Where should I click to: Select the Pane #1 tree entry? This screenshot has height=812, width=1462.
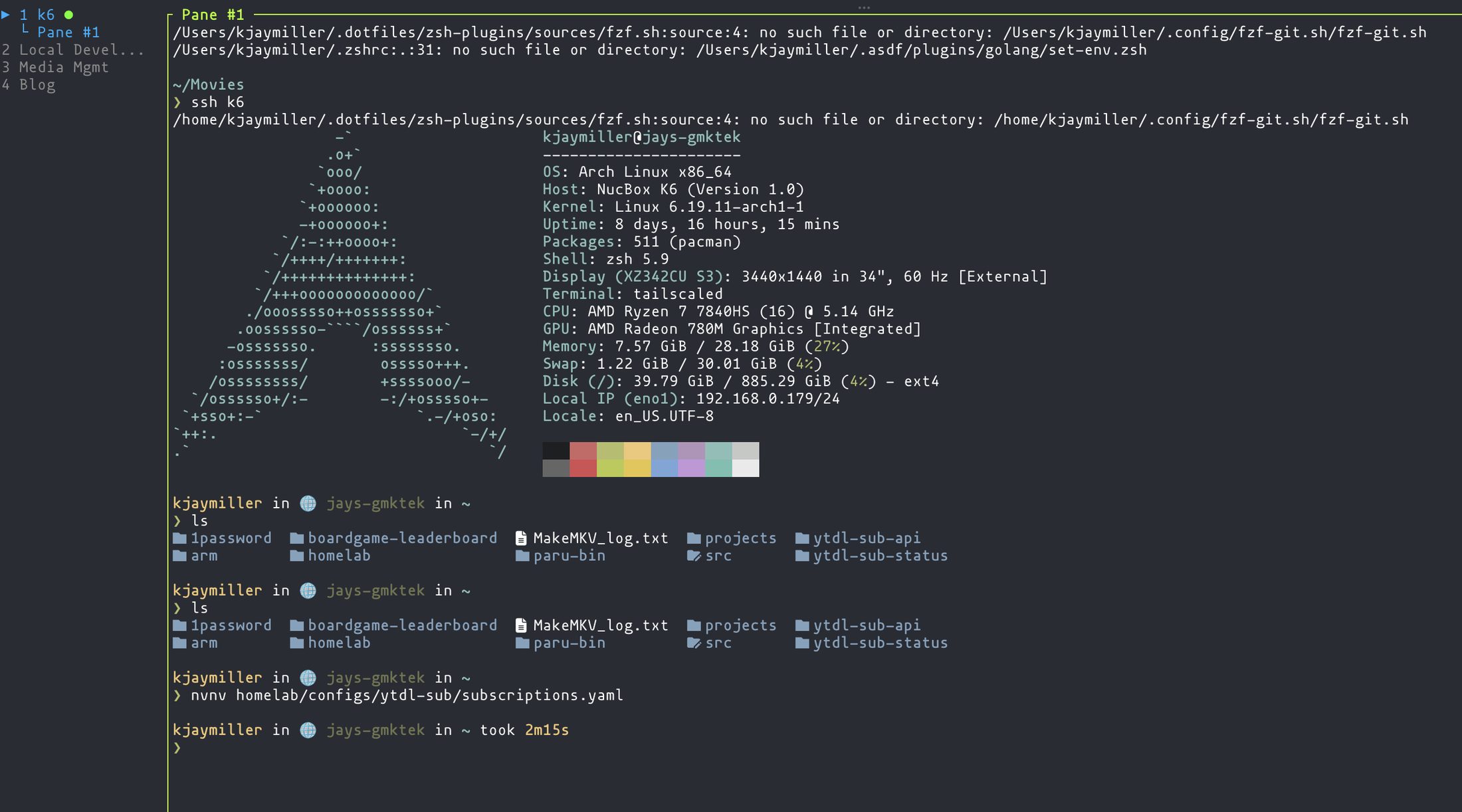68,33
